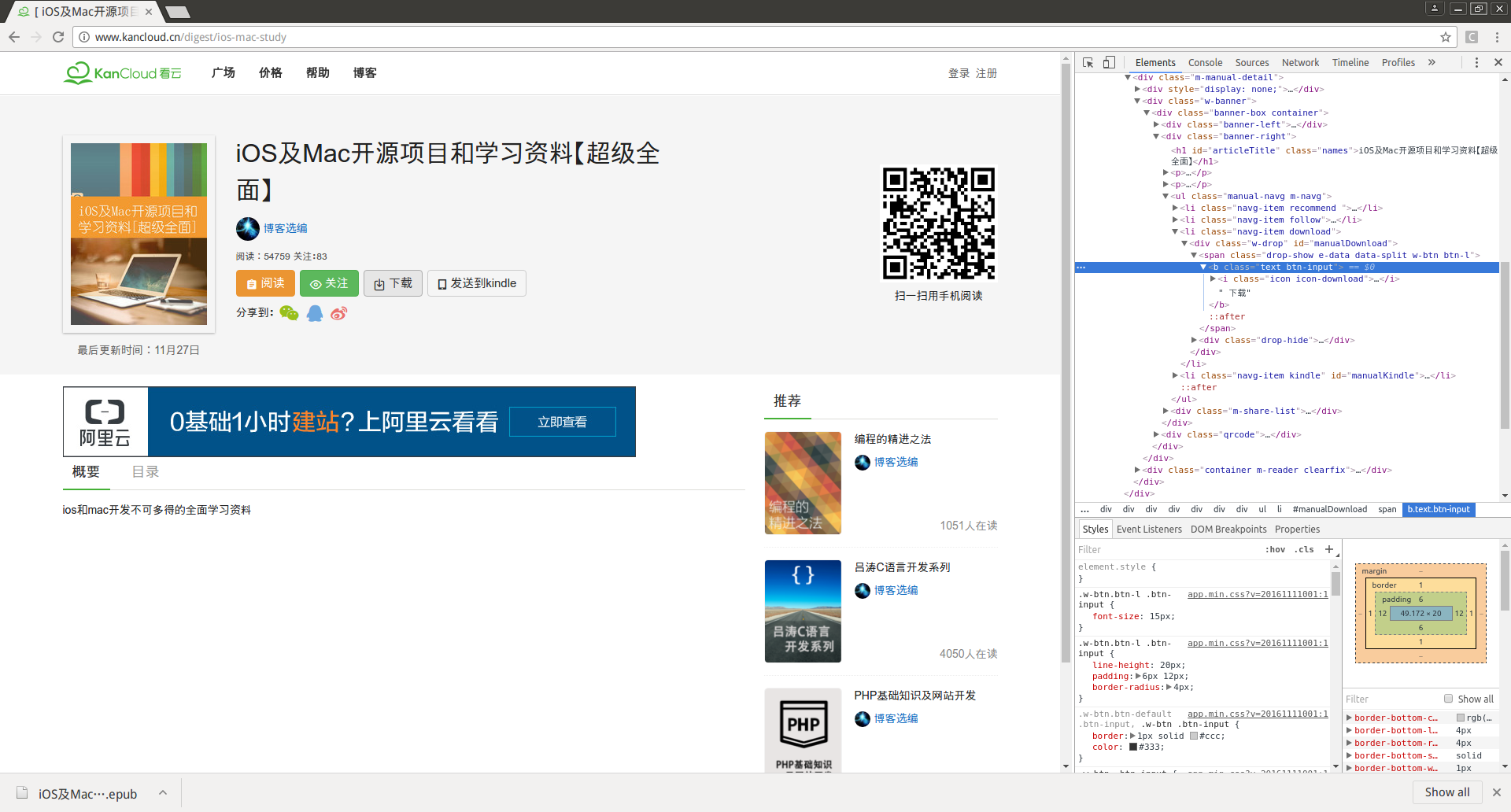Switch to Console tab
This screenshot has width=1511, height=812.
[1205, 62]
